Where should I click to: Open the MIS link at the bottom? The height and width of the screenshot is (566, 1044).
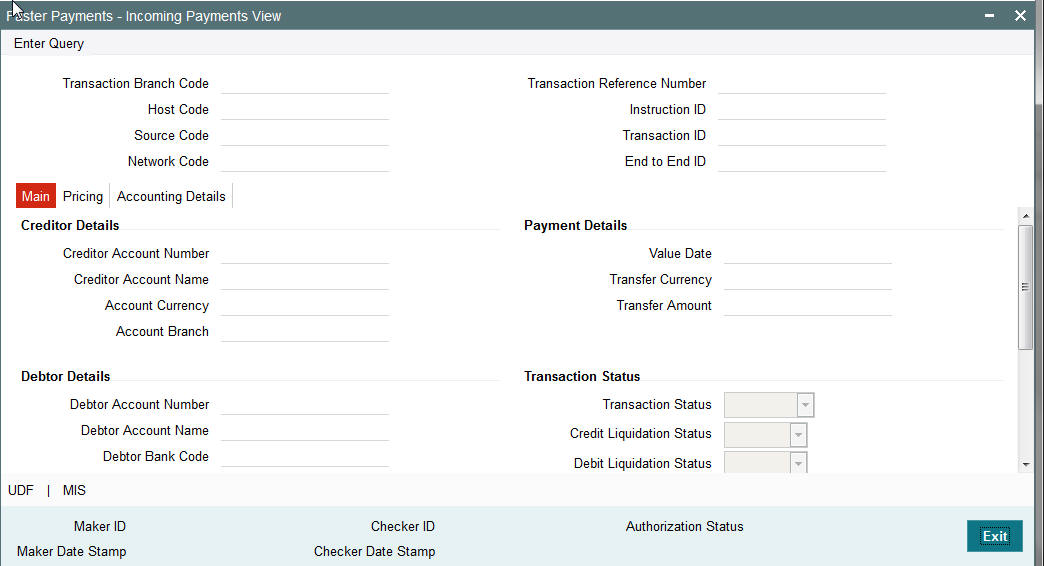[x=74, y=491]
